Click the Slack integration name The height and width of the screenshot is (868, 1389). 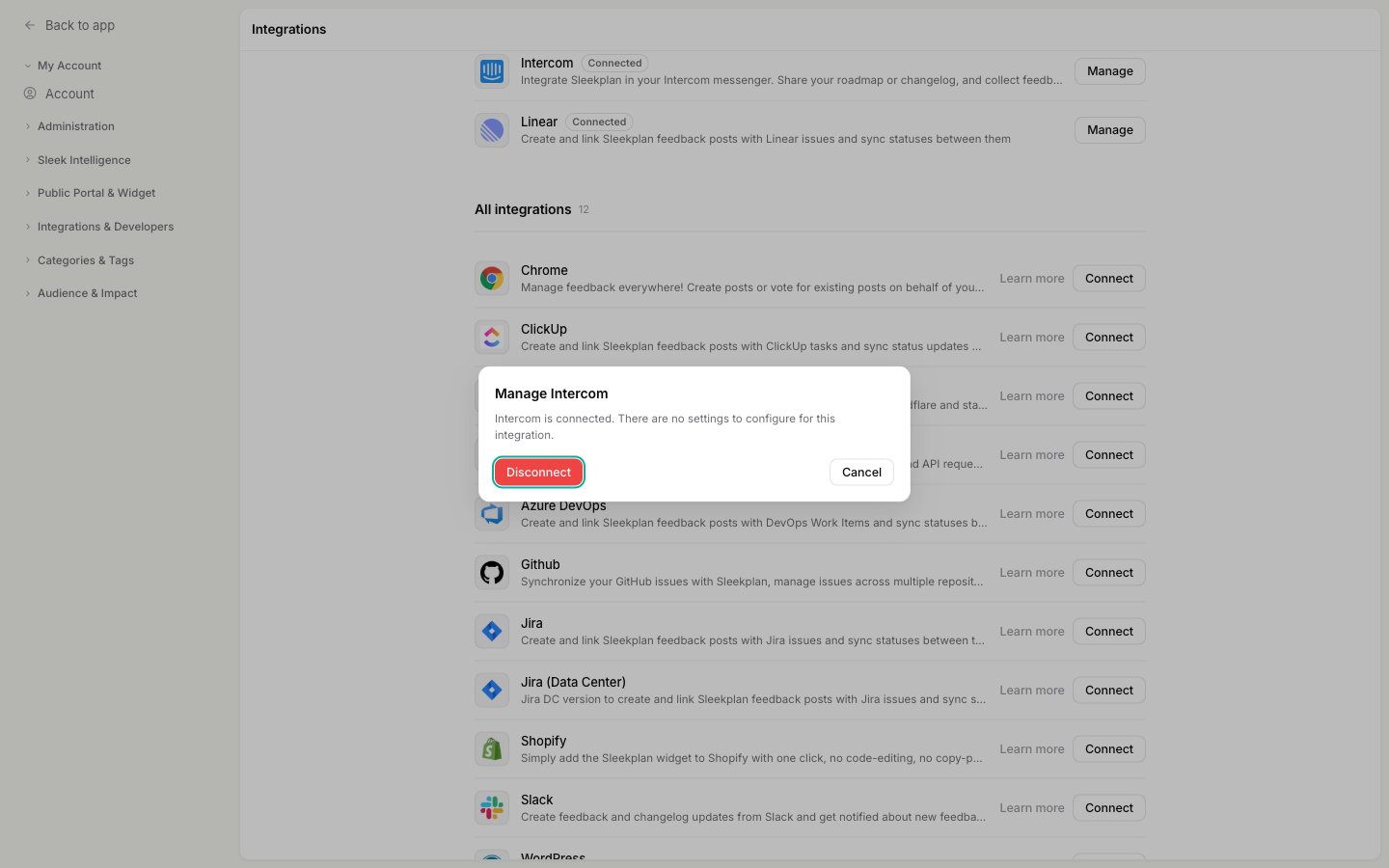(537, 800)
